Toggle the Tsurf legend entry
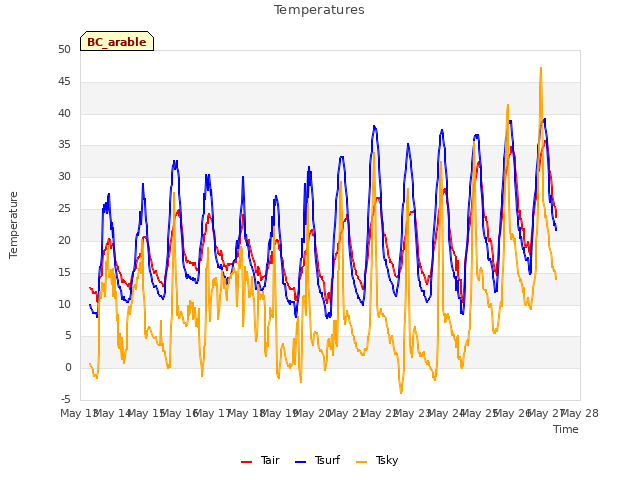The width and height of the screenshot is (640, 480). click(317, 460)
